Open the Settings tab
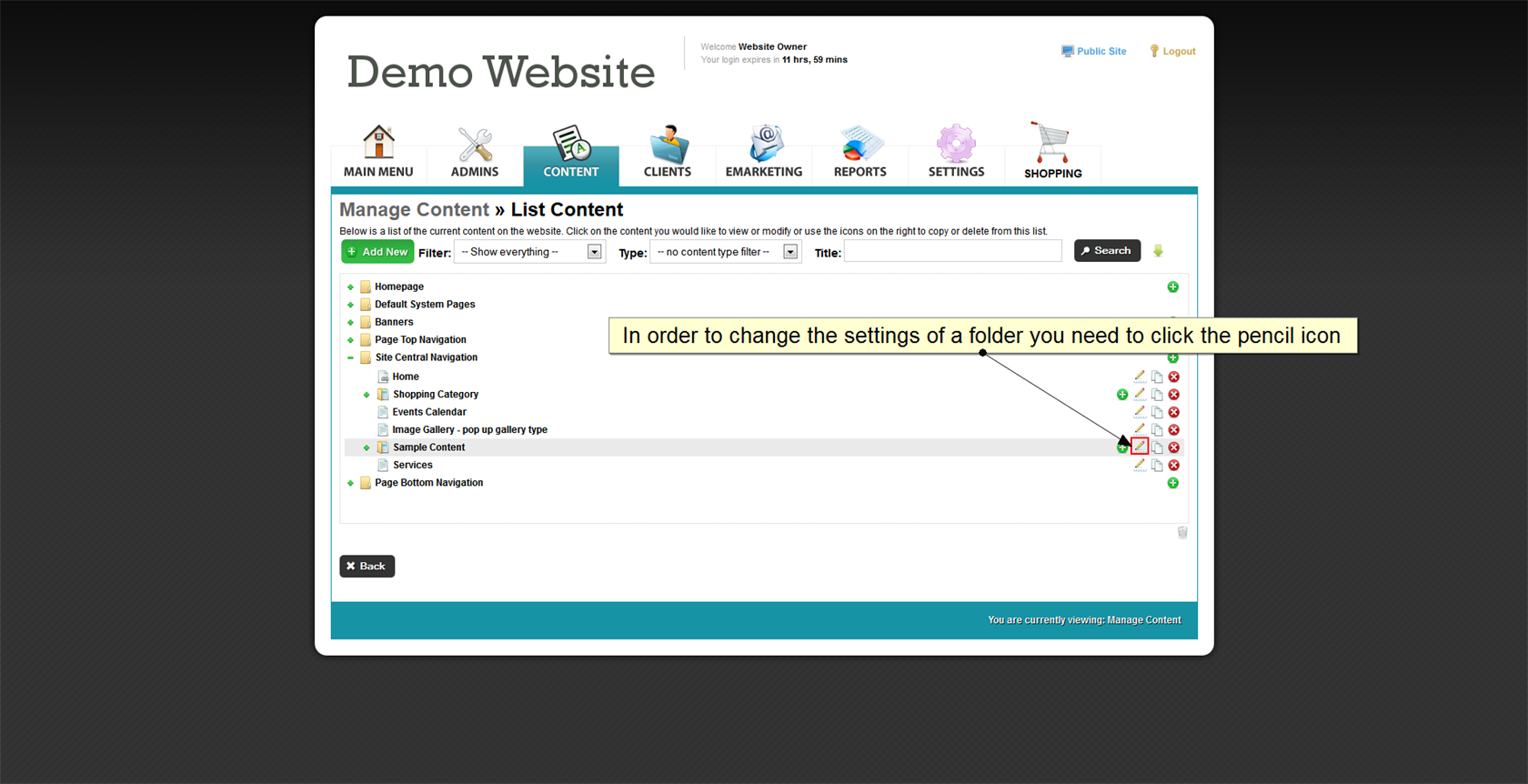1528x784 pixels. (956, 153)
